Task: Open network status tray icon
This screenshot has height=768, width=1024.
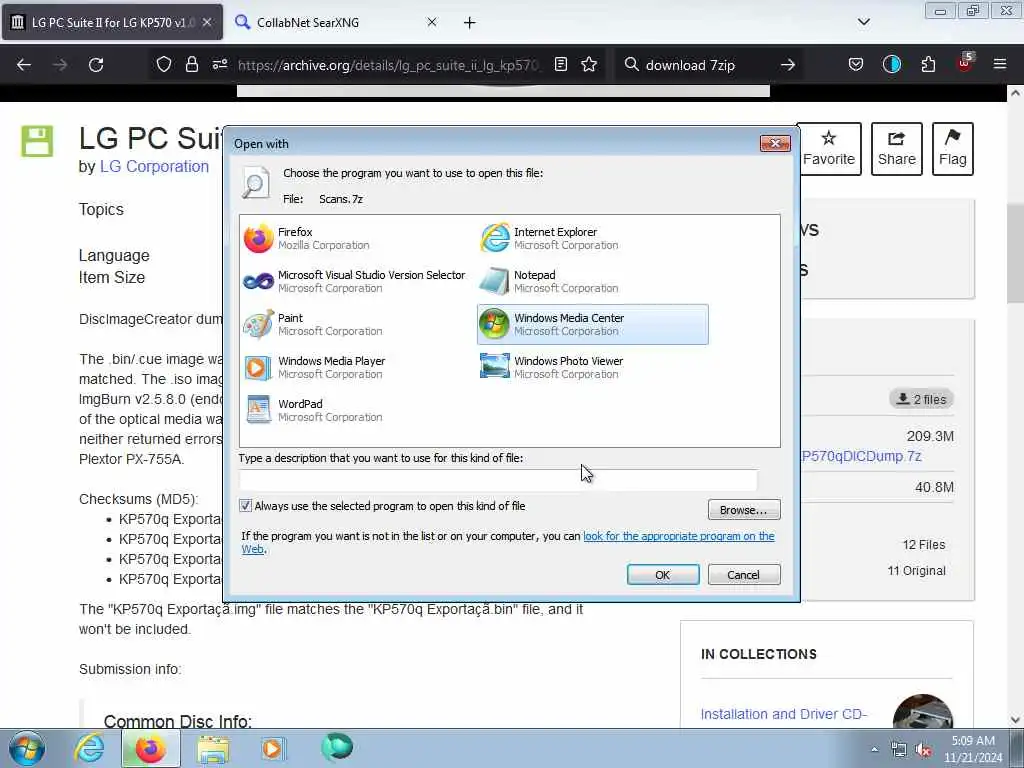Action: (x=899, y=750)
